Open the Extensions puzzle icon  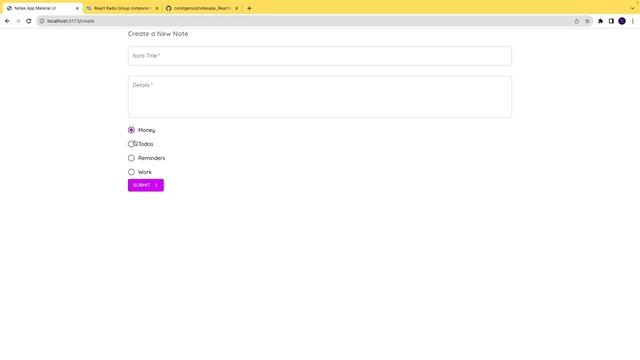click(x=600, y=21)
